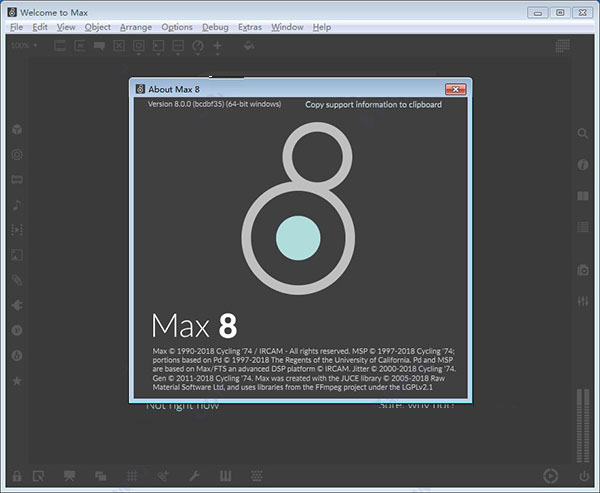Toggle the patcher lock icon
Screen dimensions: 600x493
(x=17, y=476)
